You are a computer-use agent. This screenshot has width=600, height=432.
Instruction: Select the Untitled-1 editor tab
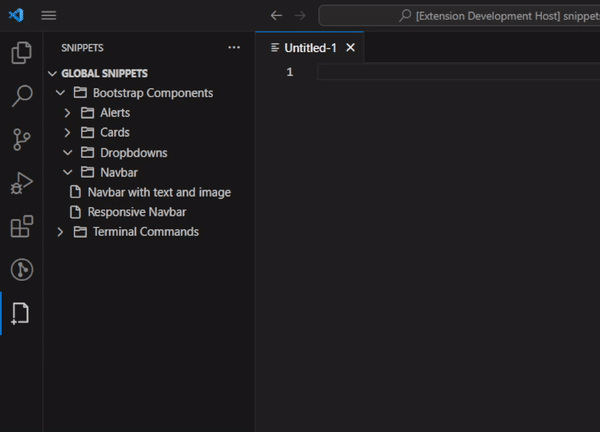click(310, 47)
